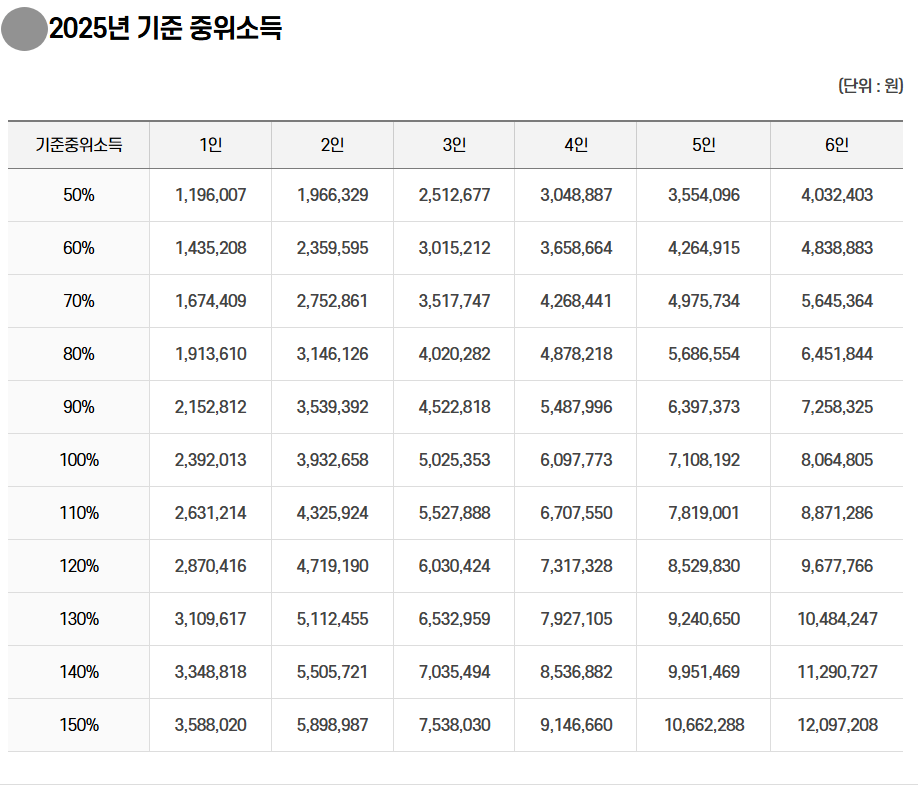
Task: Click the cell 6,451,844
Action: [x=837, y=354]
